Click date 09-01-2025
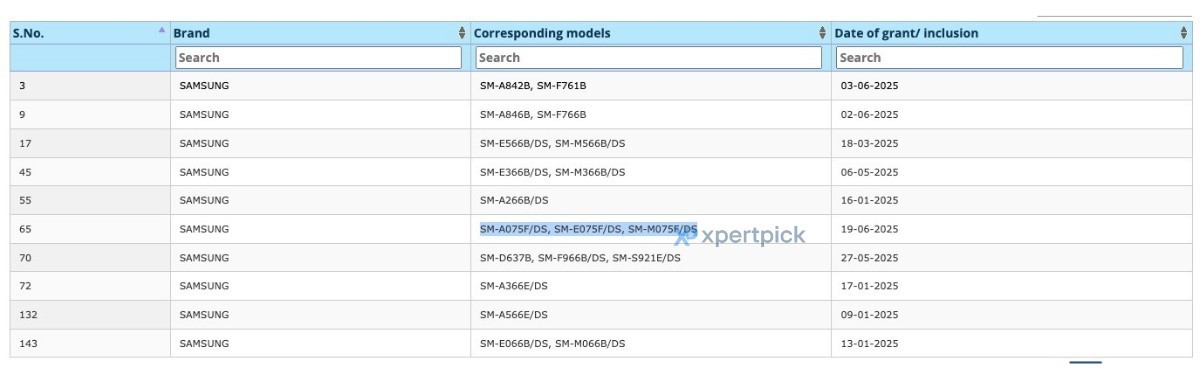 (869, 315)
